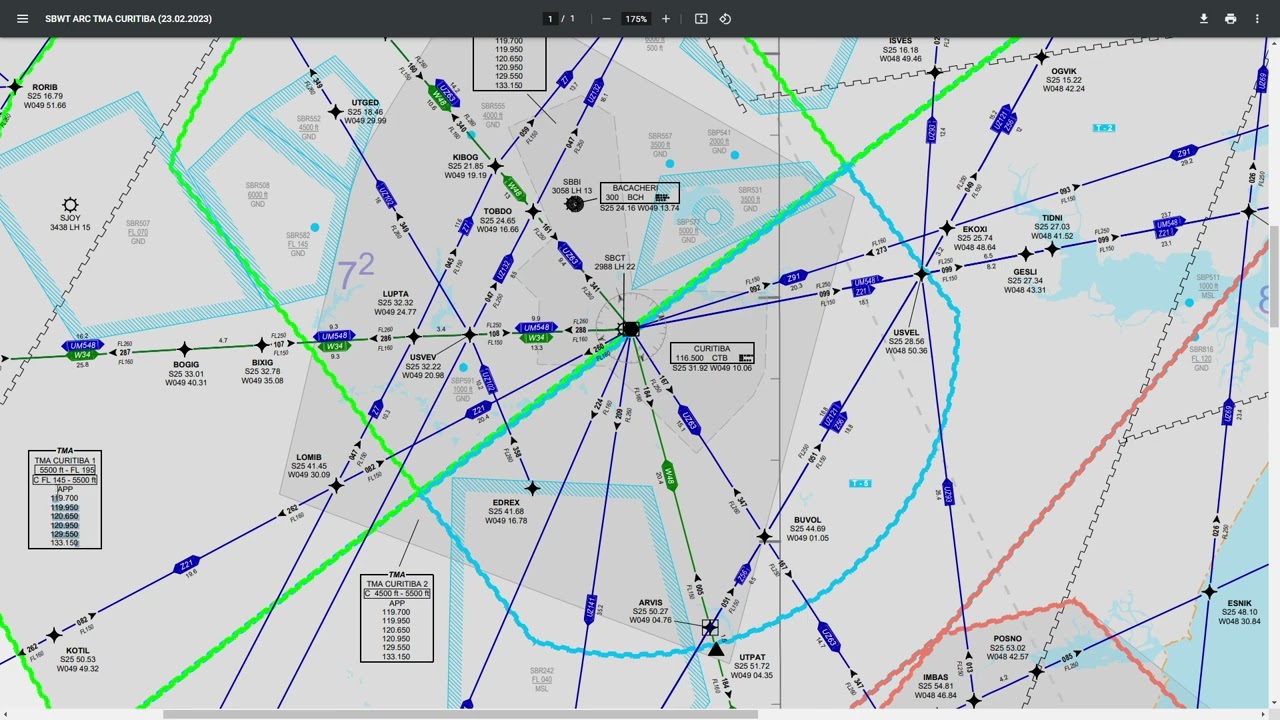
Task: Click the SJOY aerodrome symbol
Action: click(x=70, y=205)
